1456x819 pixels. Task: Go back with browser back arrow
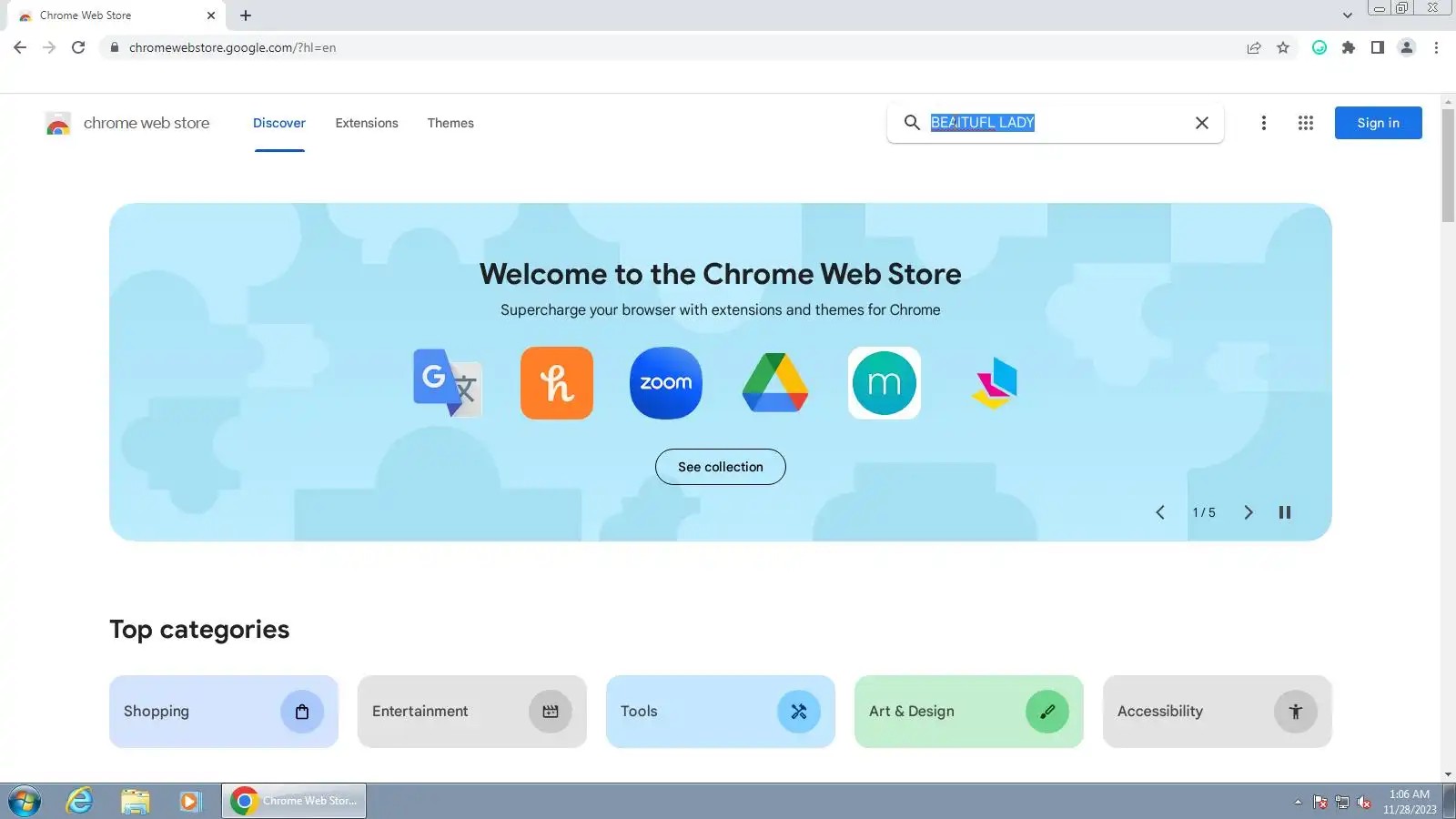click(x=20, y=47)
